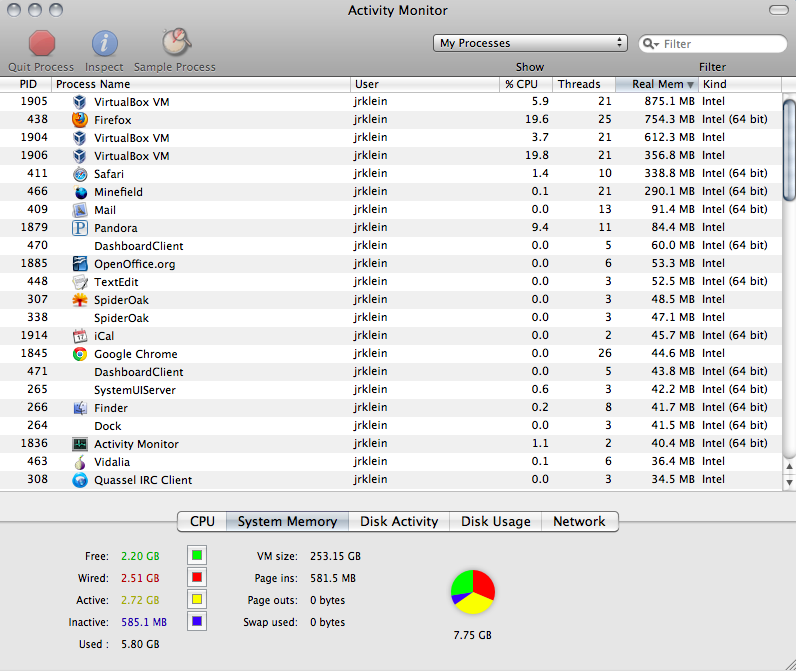Select the Safari compass icon
Image resolution: width=796 pixels, height=671 pixels.
point(80,174)
